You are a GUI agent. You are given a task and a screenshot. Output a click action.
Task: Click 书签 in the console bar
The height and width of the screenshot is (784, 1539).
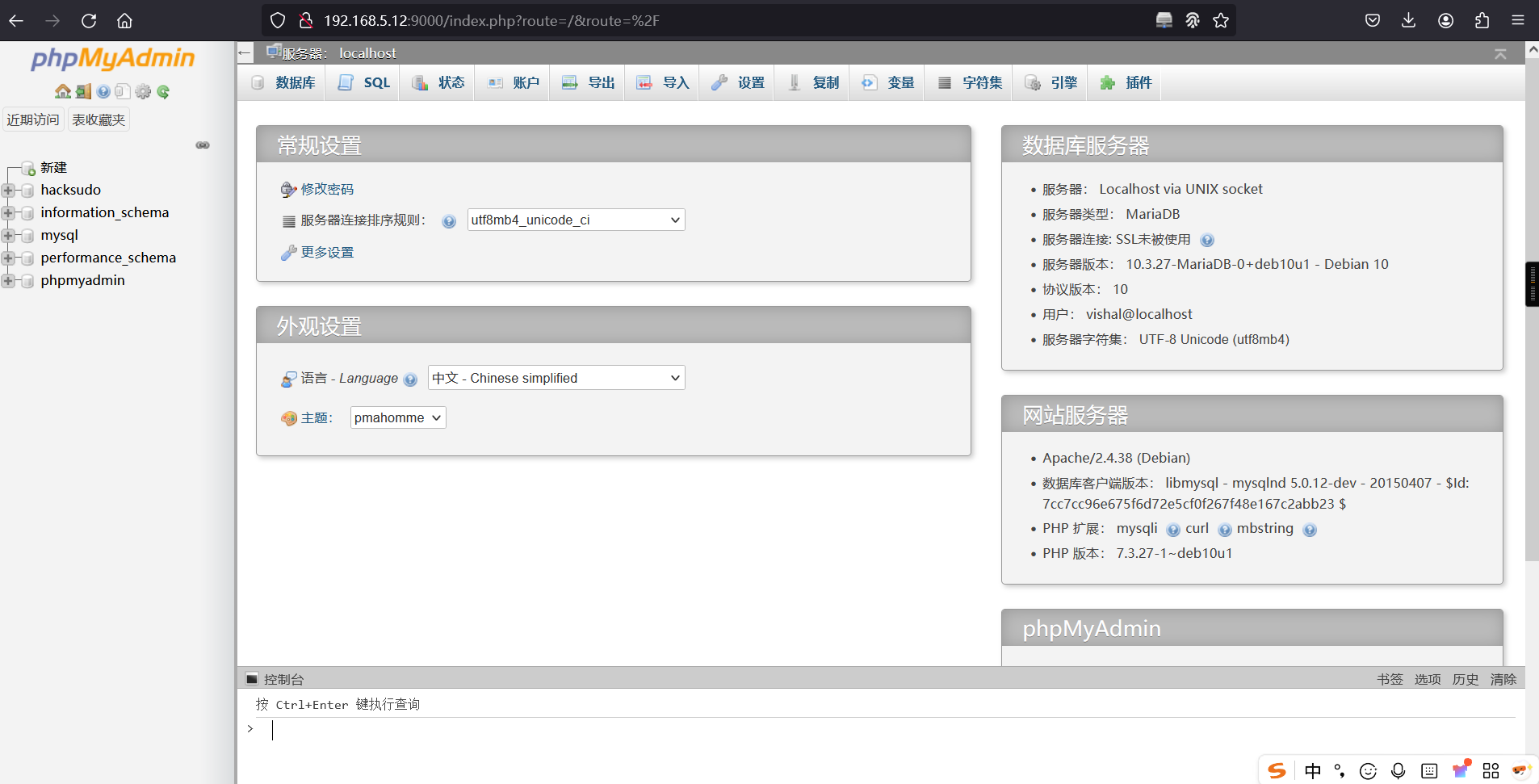pyautogui.click(x=1390, y=679)
